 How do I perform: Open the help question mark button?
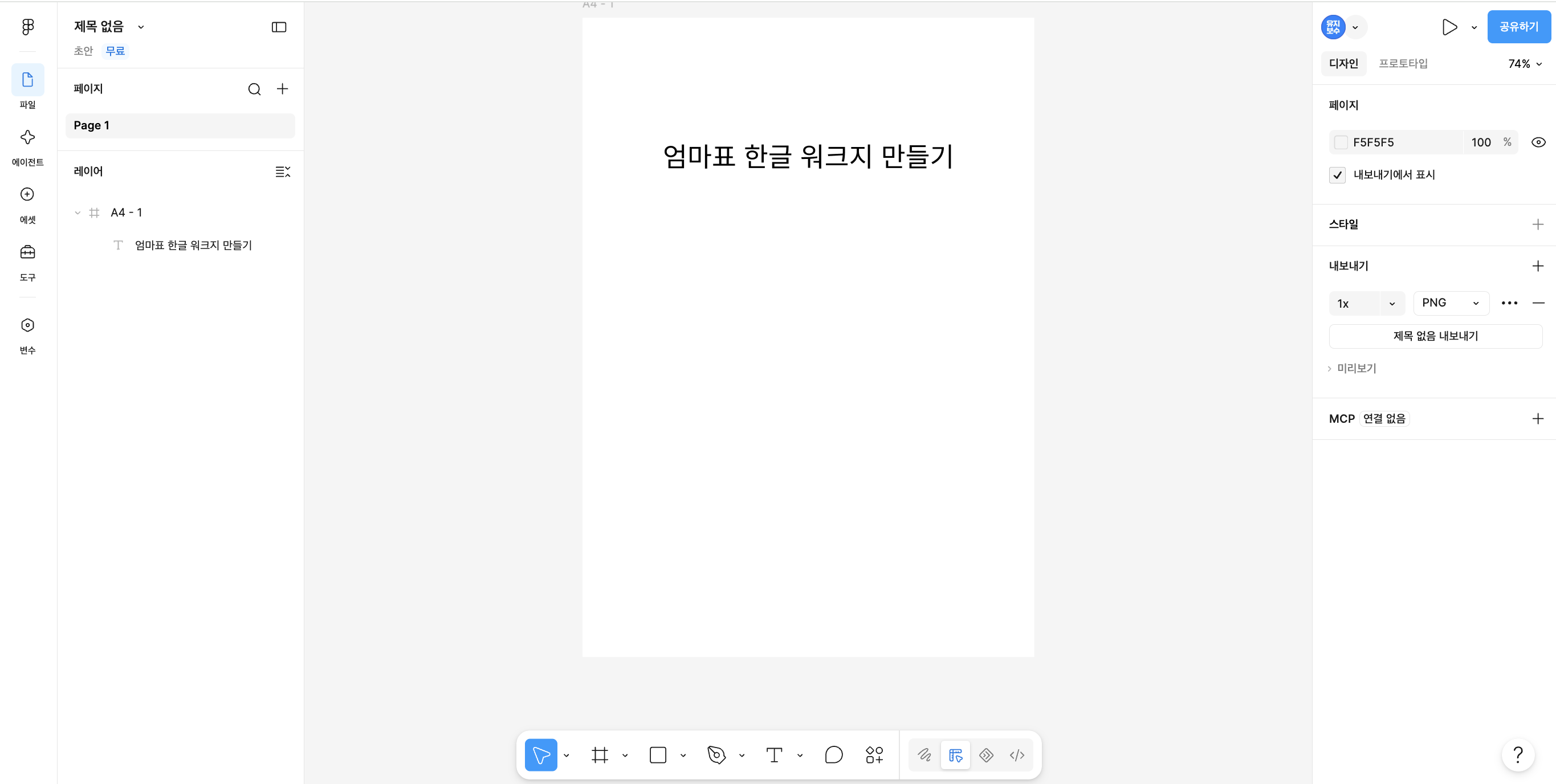[x=1517, y=755]
